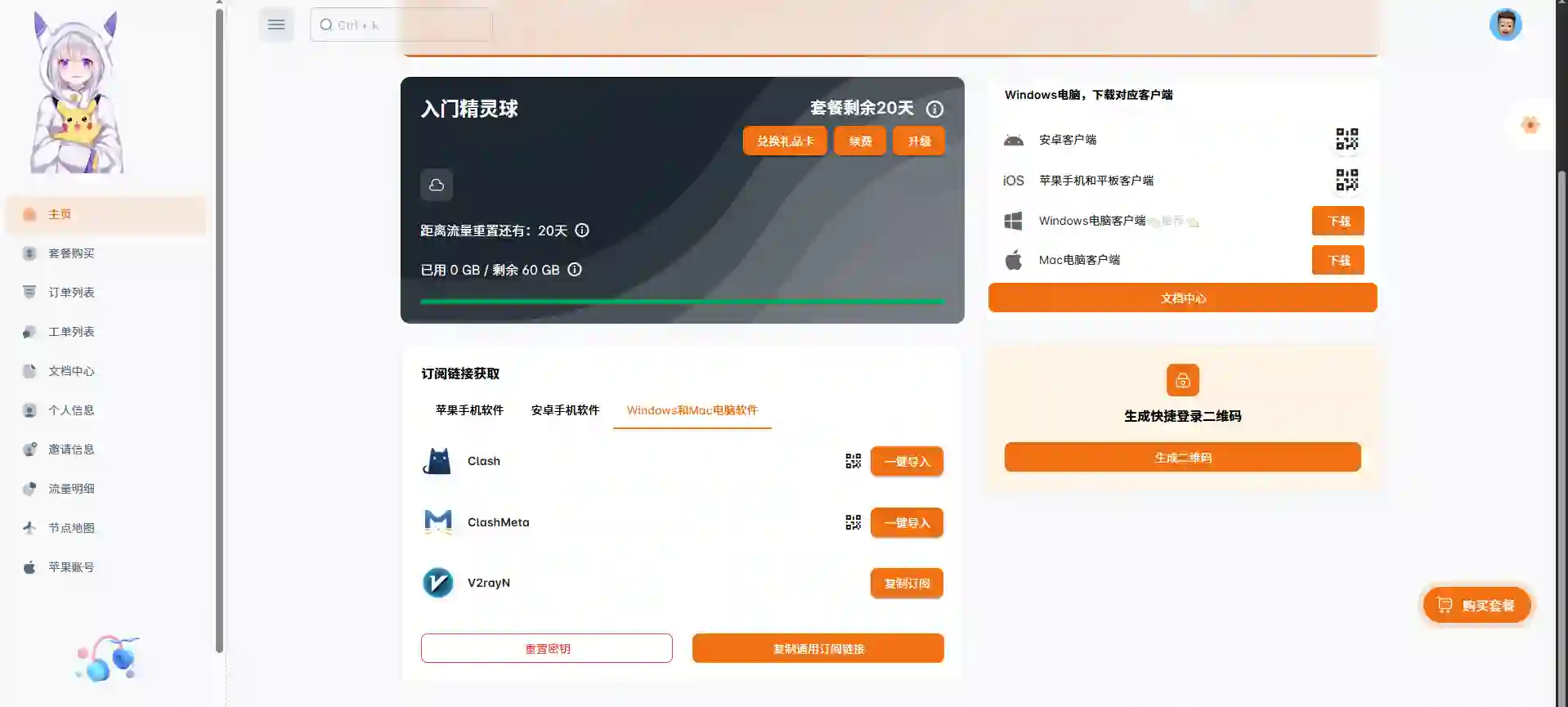Click 复制订阅 for V2rayN
The image size is (1568, 707).
(907, 583)
